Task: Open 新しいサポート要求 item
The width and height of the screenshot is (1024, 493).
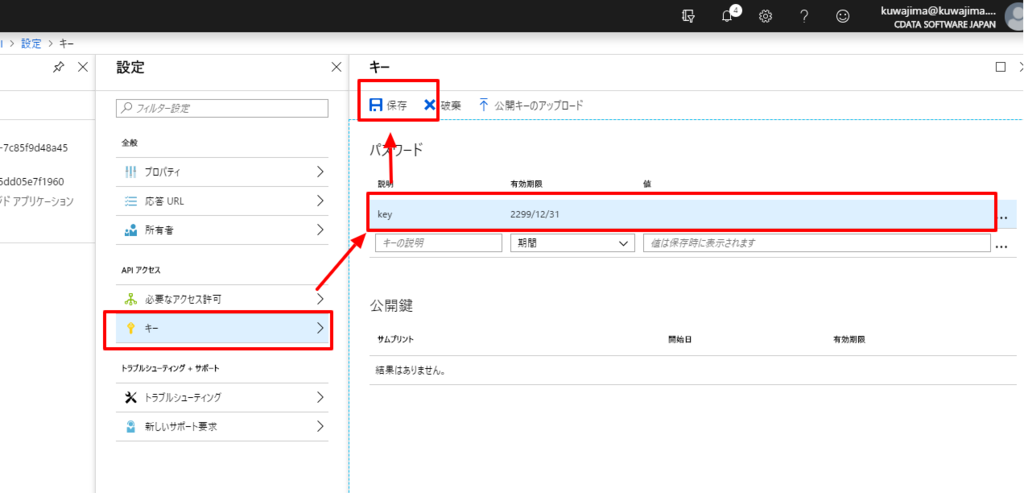Action: 223,426
